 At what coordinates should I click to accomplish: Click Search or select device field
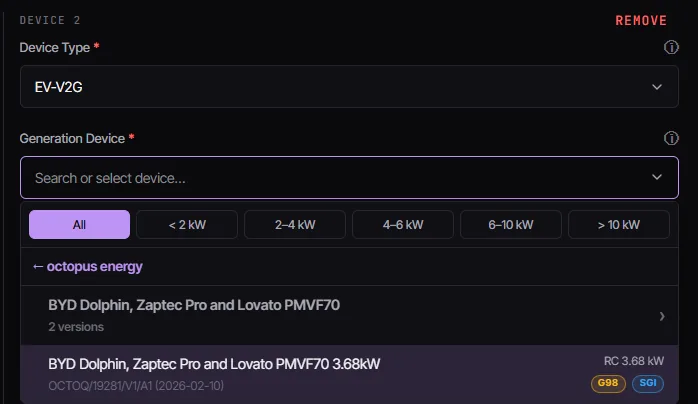pyautogui.click(x=349, y=178)
